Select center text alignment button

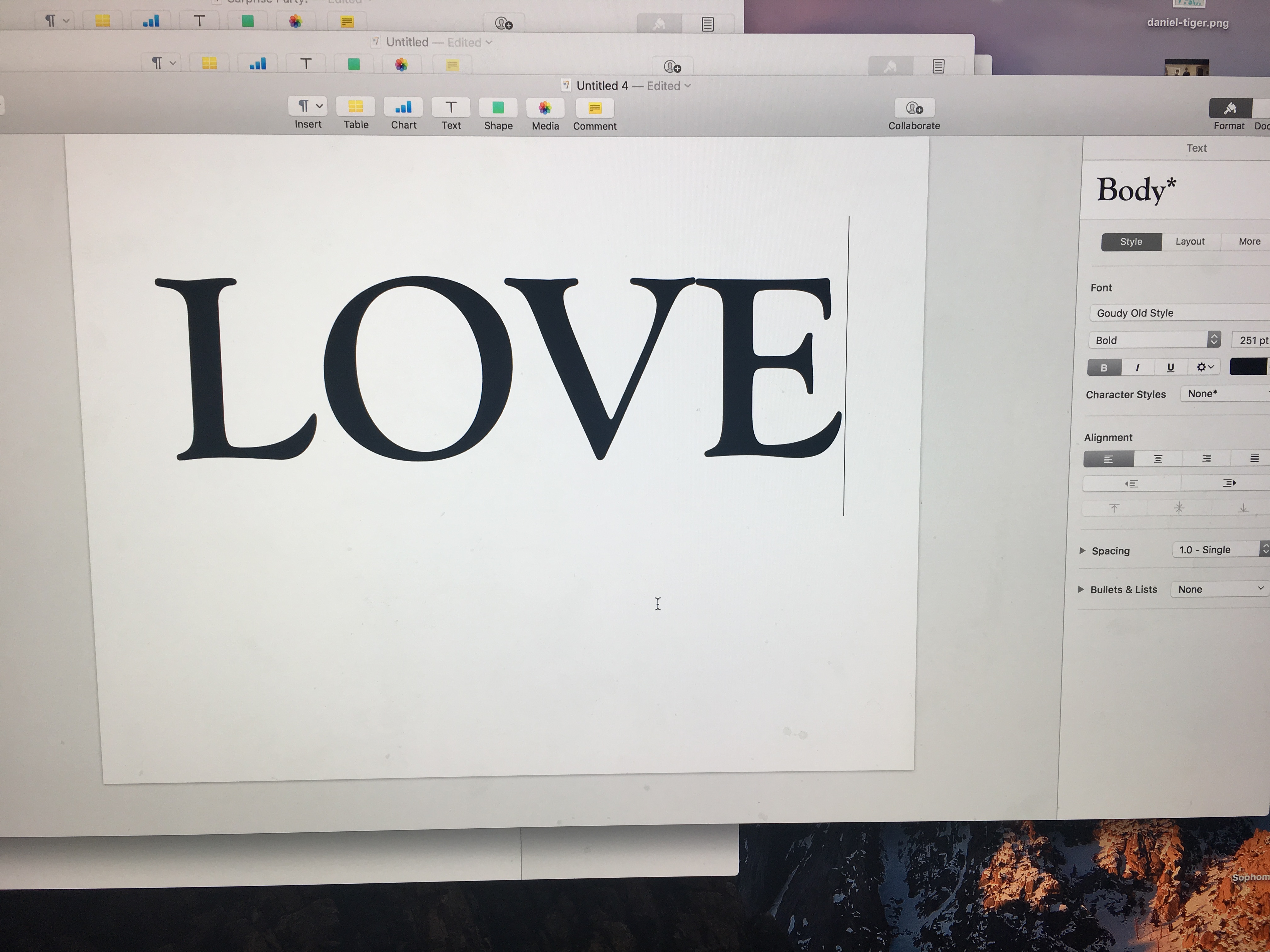point(1158,459)
